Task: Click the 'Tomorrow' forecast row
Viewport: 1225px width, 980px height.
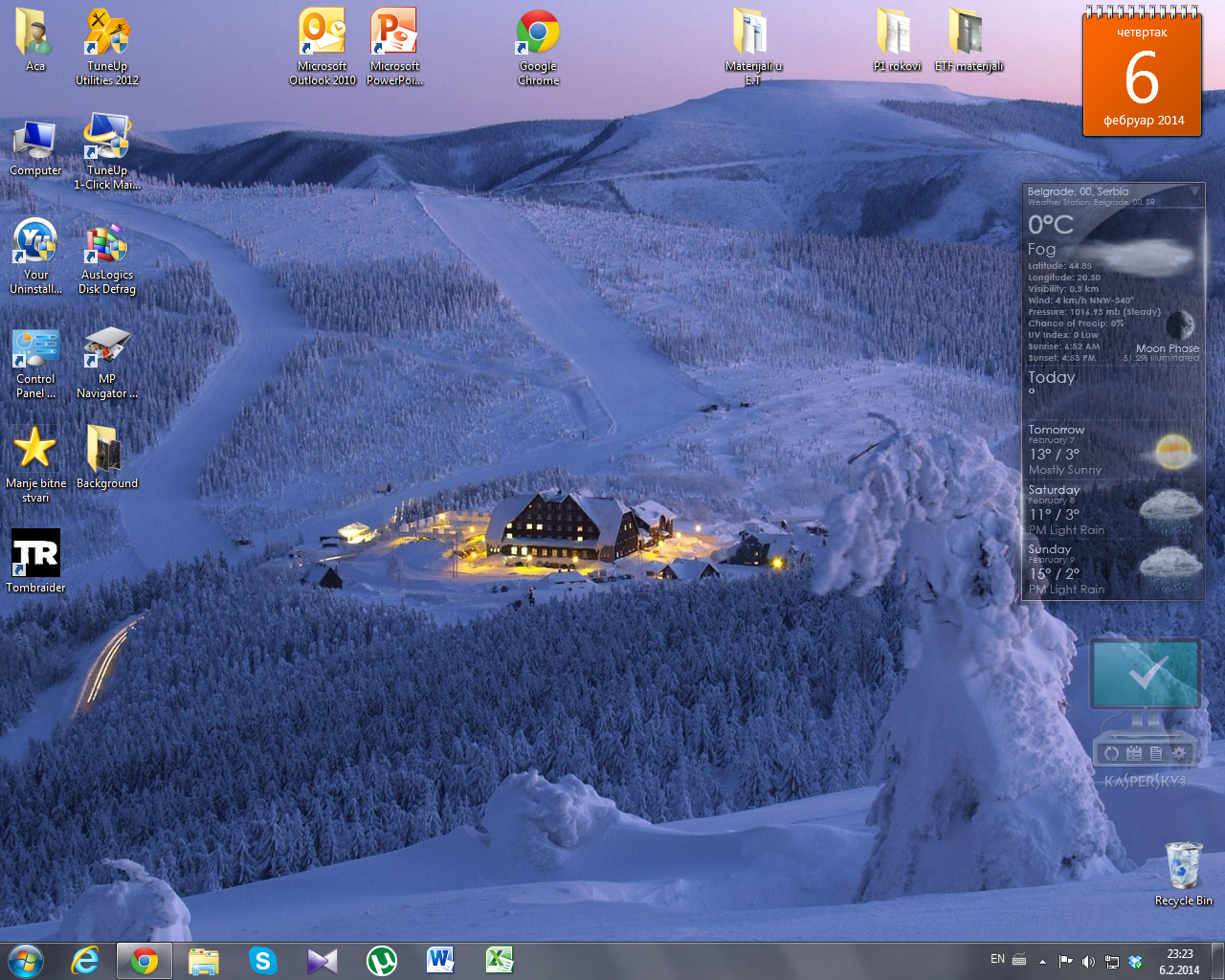Action: (1113, 449)
